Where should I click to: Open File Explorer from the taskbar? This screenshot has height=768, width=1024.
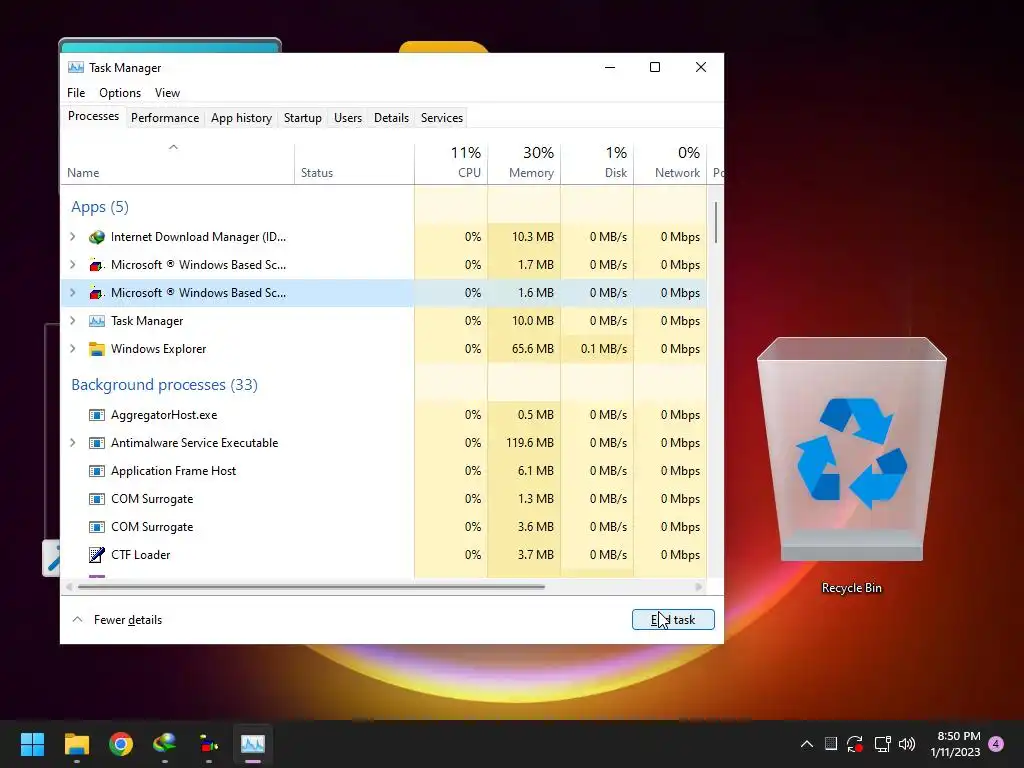coord(76,744)
